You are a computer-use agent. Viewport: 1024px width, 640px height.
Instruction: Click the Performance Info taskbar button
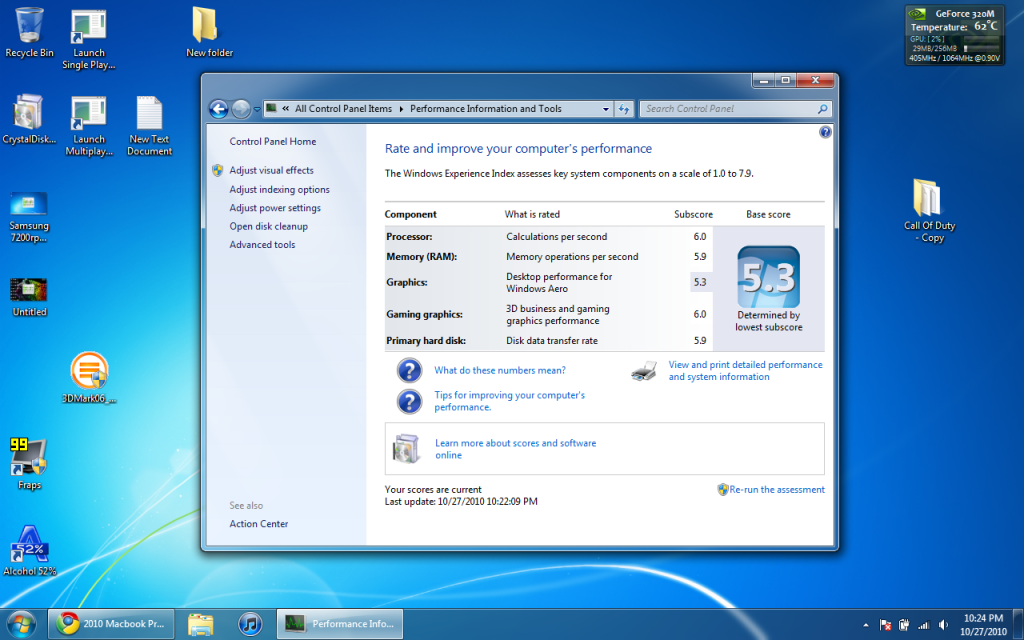pos(340,624)
